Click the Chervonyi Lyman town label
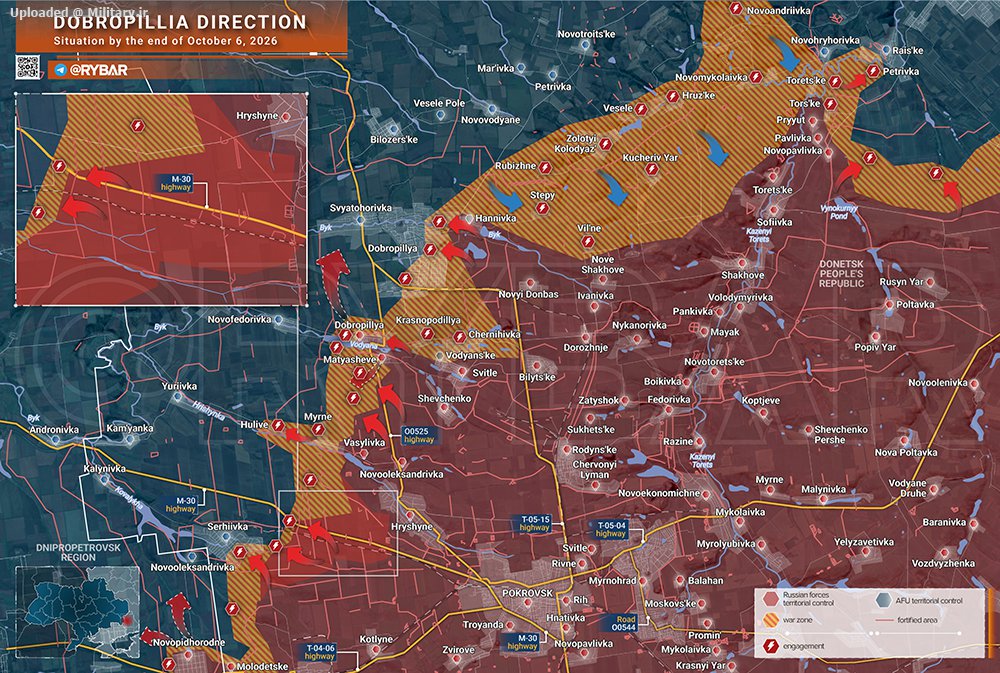 point(594,470)
